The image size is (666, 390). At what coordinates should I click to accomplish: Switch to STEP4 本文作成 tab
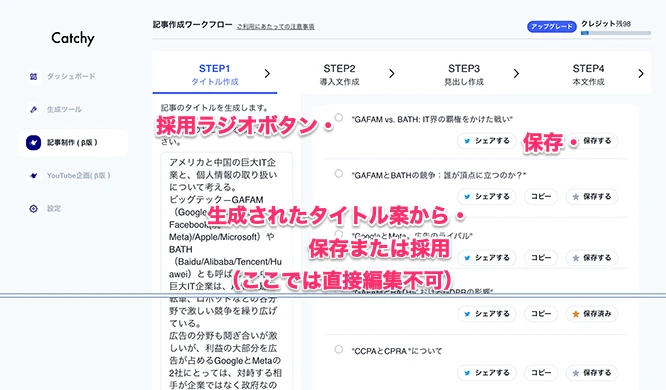tap(588, 74)
